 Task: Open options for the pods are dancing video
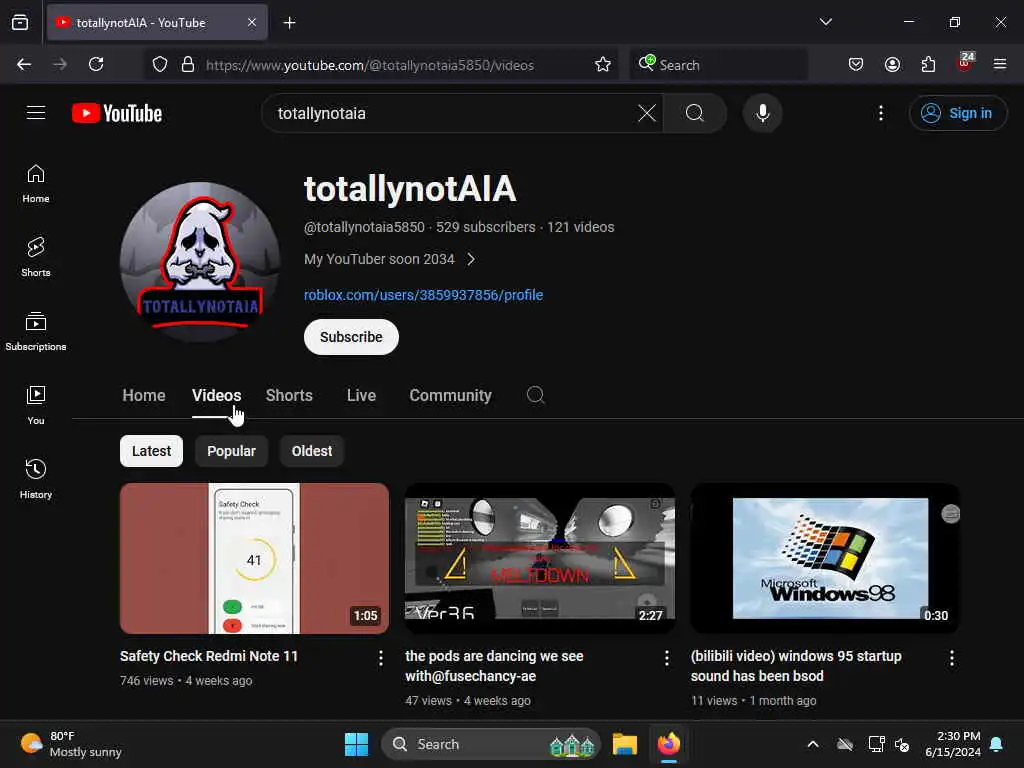pyautogui.click(x=666, y=658)
